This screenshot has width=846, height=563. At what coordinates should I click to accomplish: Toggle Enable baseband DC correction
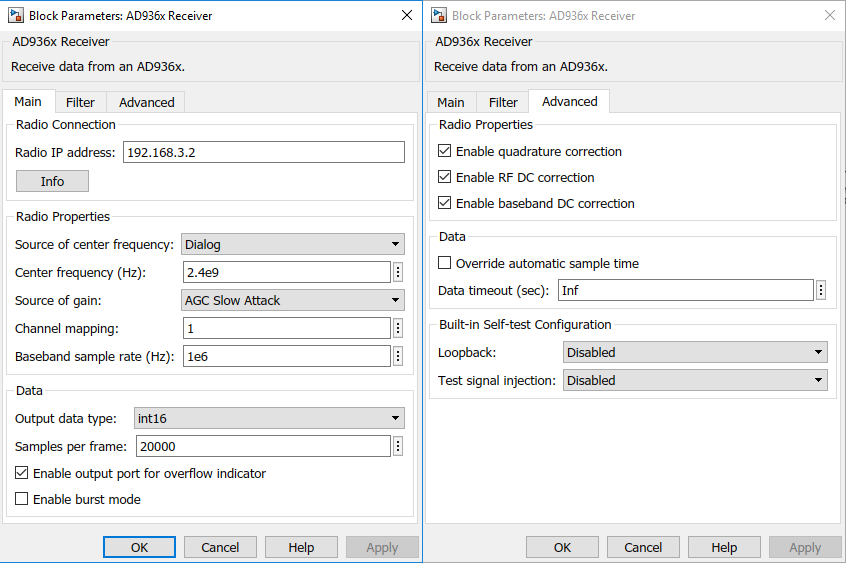[x=445, y=202]
